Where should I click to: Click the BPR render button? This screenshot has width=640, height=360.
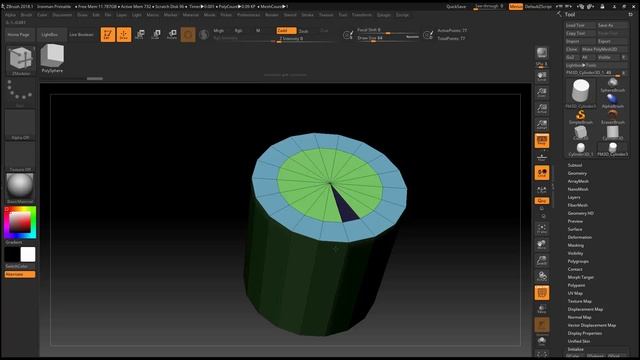click(x=542, y=53)
